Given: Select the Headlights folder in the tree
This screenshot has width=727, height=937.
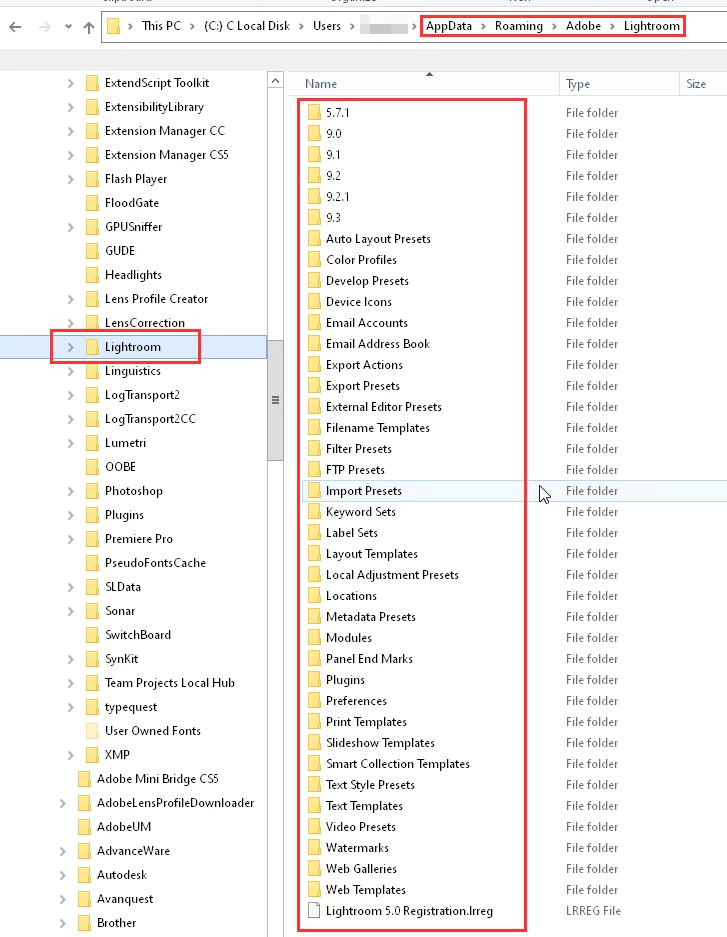Looking at the screenshot, I should tap(133, 274).
